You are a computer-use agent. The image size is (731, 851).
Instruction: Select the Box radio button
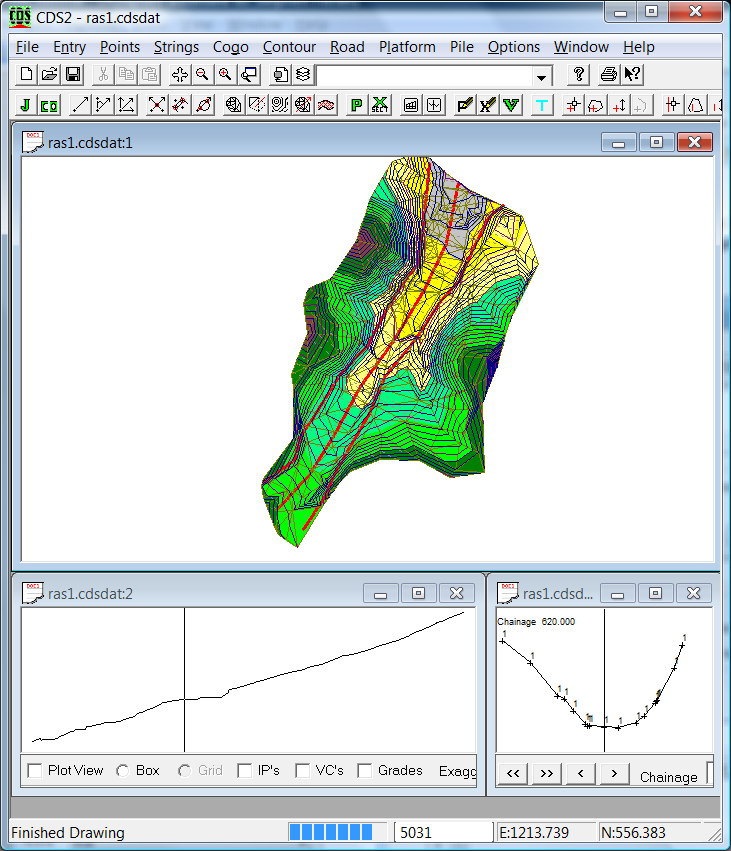(123, 771)
